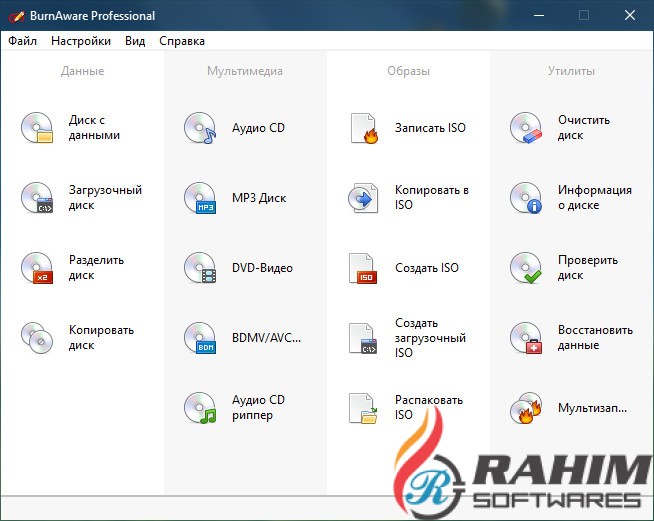Launch the Очистить диск eraser icon

pos(526,128)
